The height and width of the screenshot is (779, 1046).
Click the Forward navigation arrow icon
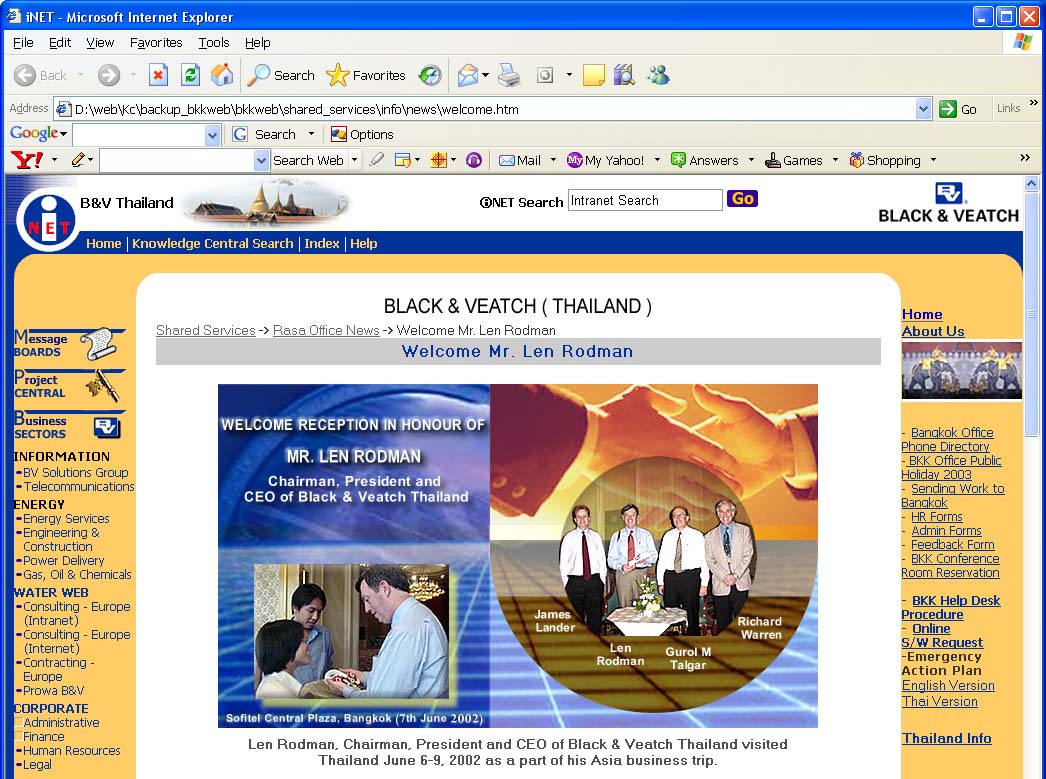[x=109, y=75]
